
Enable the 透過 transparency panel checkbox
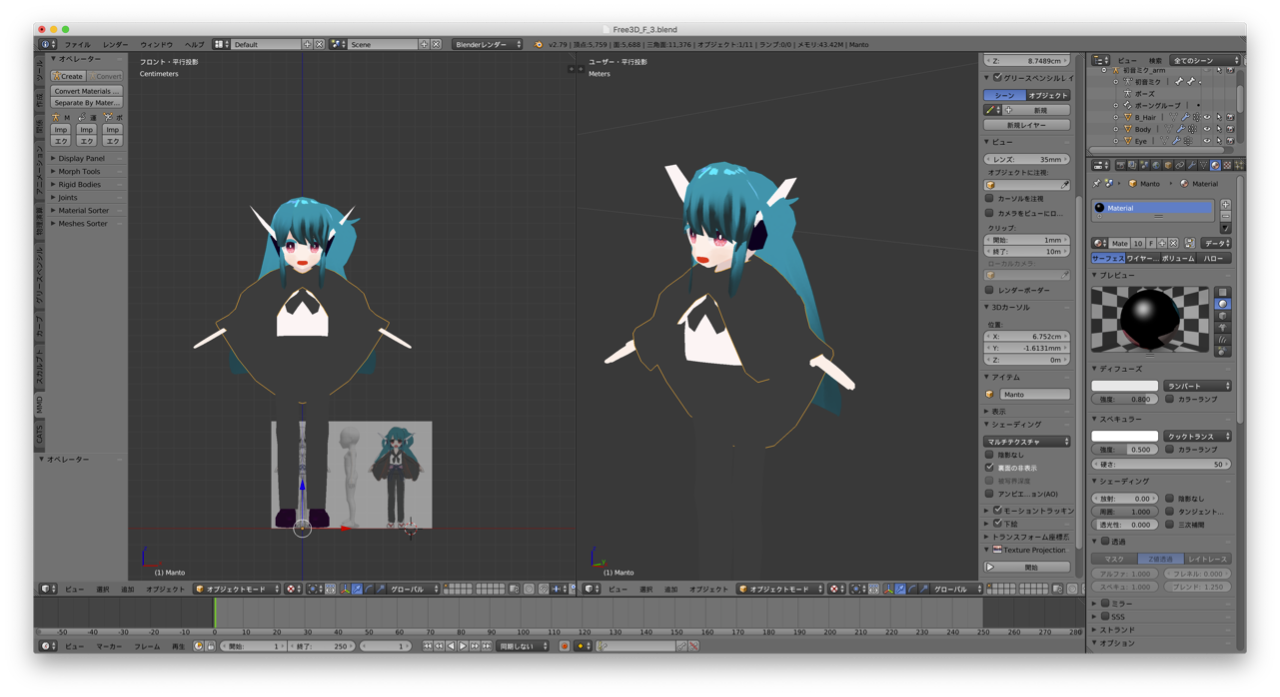[1105, 541]
